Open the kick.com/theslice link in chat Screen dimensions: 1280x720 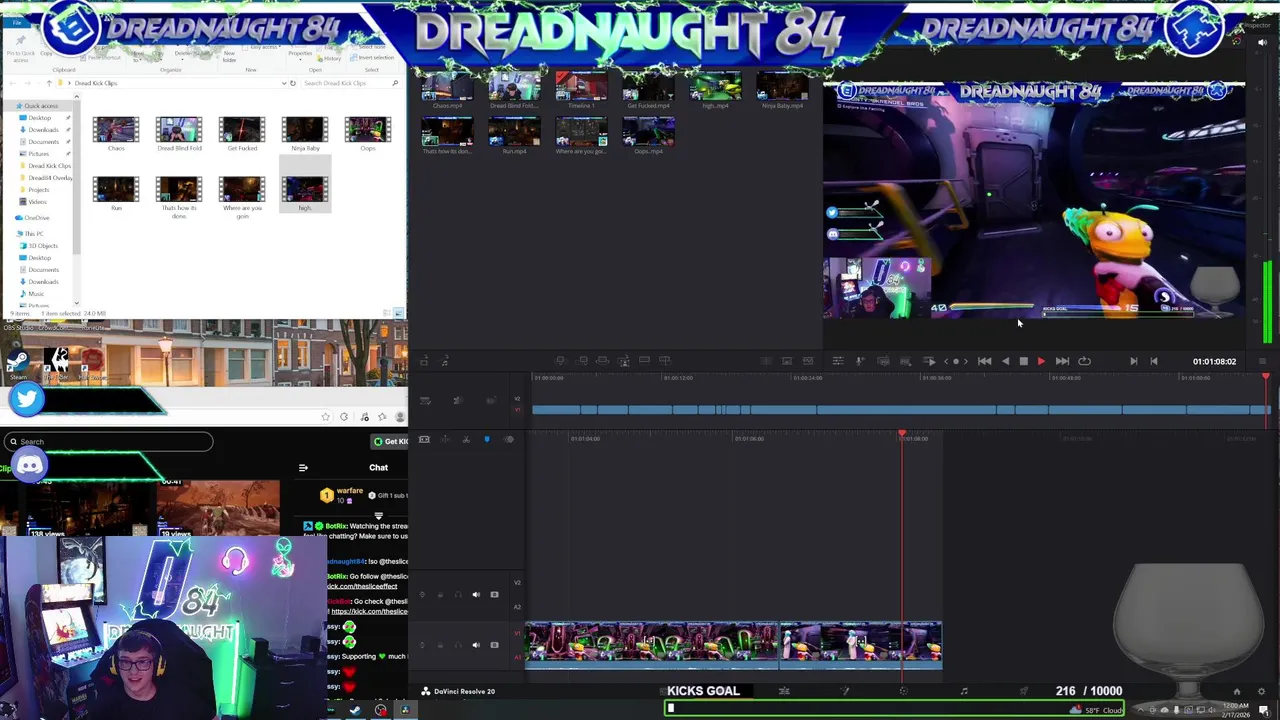(x=369, y=611)
